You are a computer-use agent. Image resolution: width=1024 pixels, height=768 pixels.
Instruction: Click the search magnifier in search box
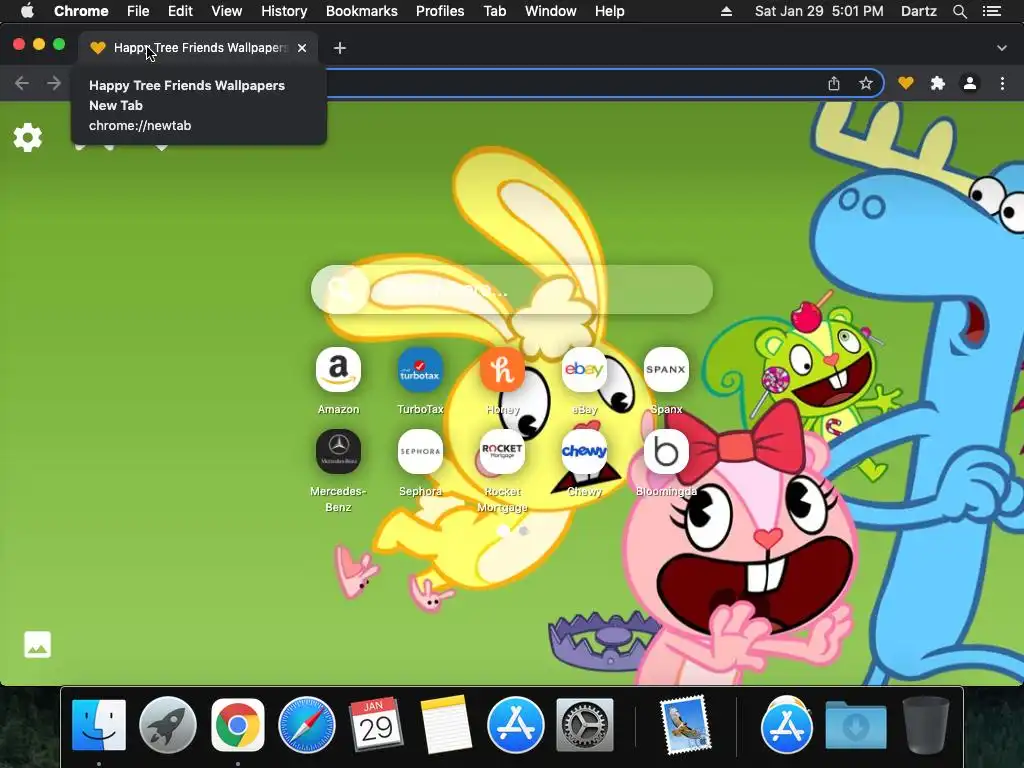point(340,289)
